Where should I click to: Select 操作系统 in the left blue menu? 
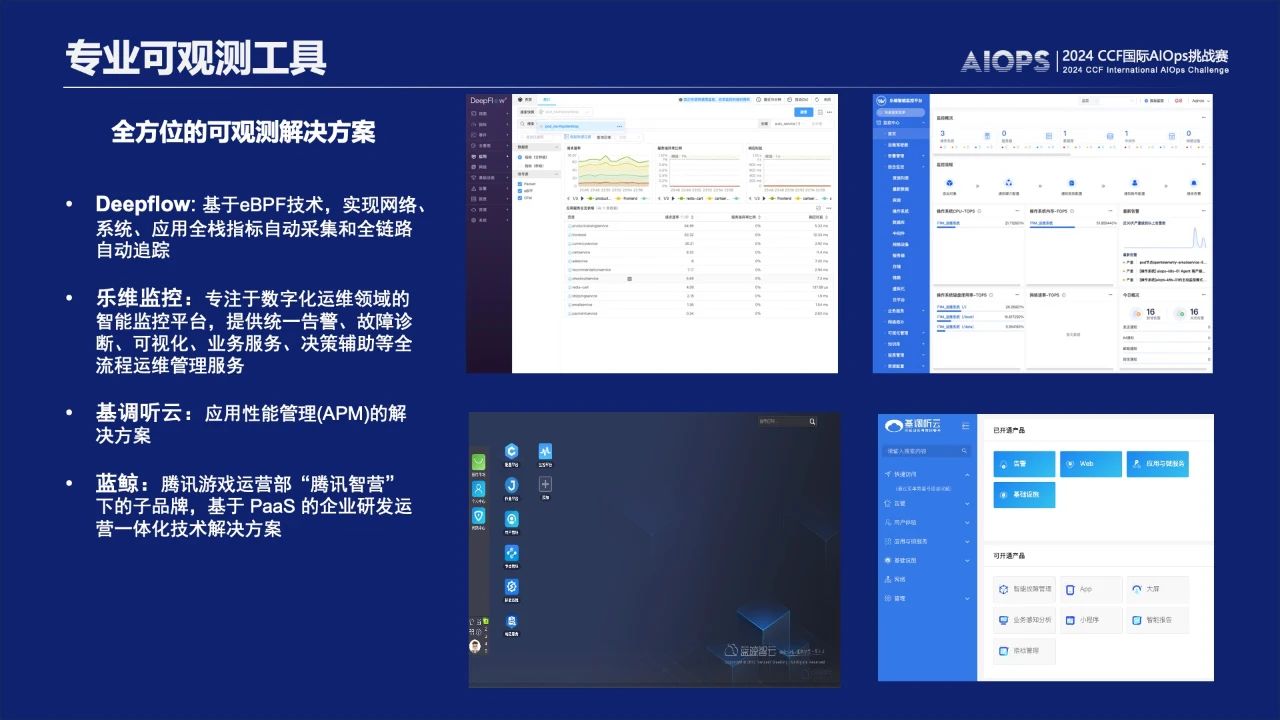tap(899, 212)
